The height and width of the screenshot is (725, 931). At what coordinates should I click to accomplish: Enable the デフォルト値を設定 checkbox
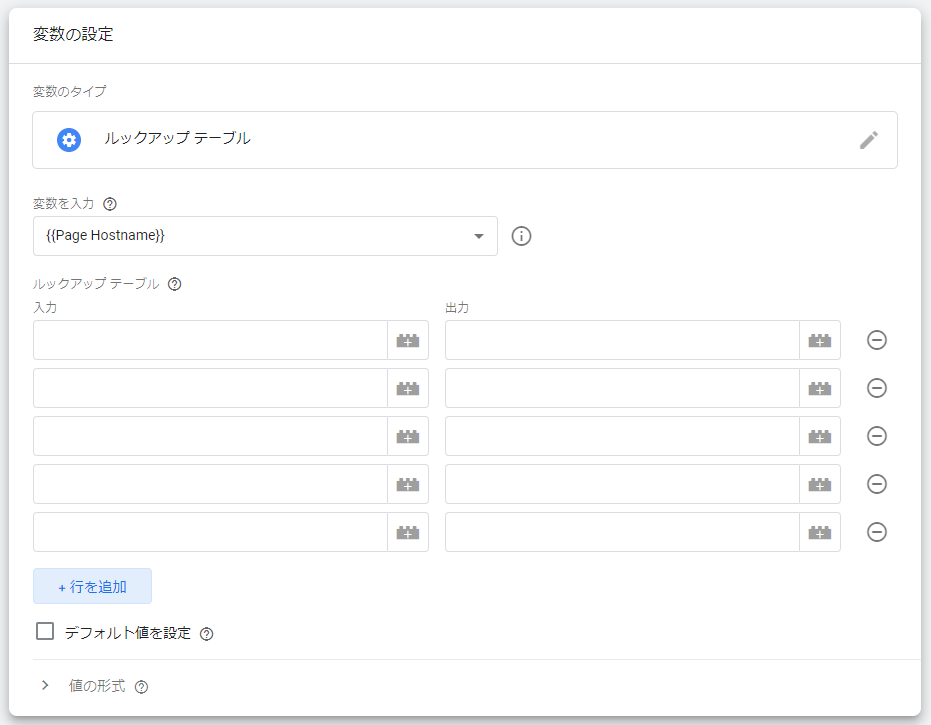tap(45, 631)
